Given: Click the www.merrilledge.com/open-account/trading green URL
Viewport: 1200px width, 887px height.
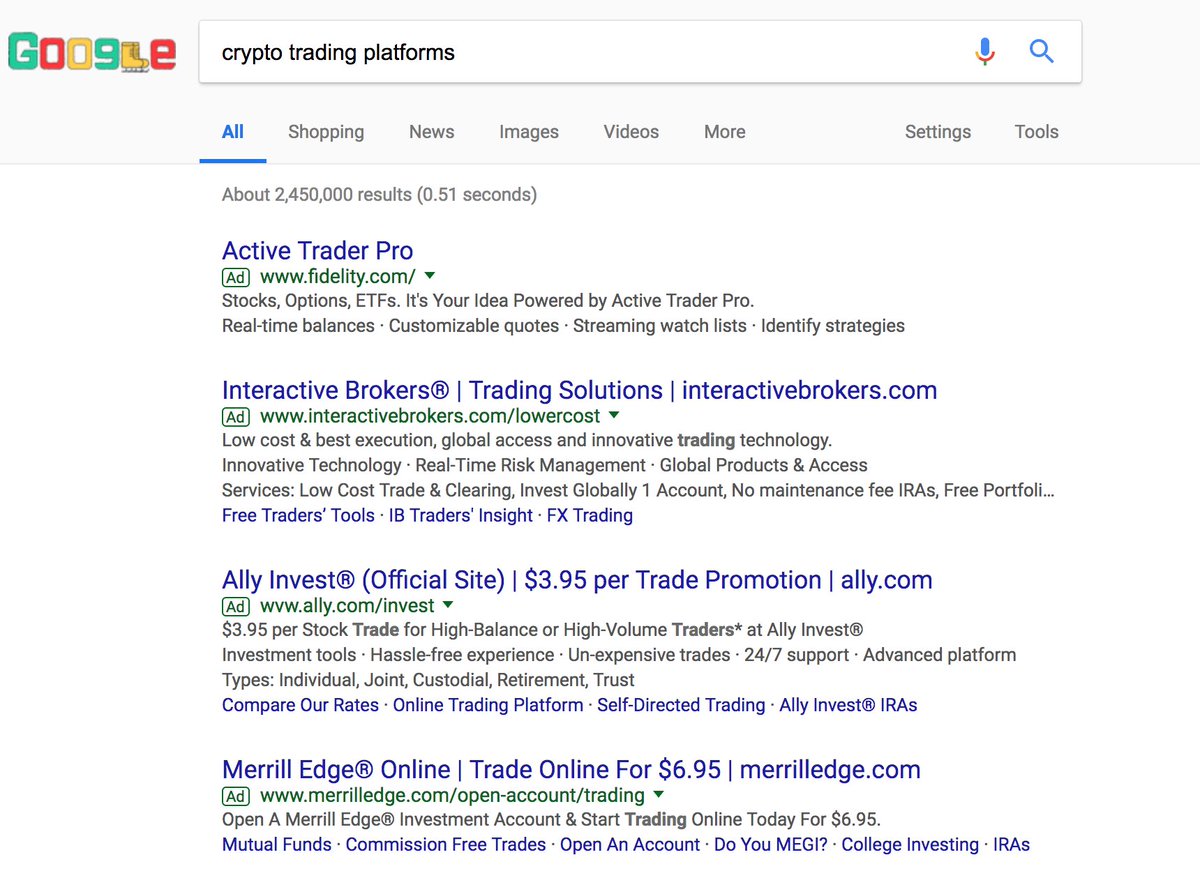Looking at the screenshot, I should 452,796.
